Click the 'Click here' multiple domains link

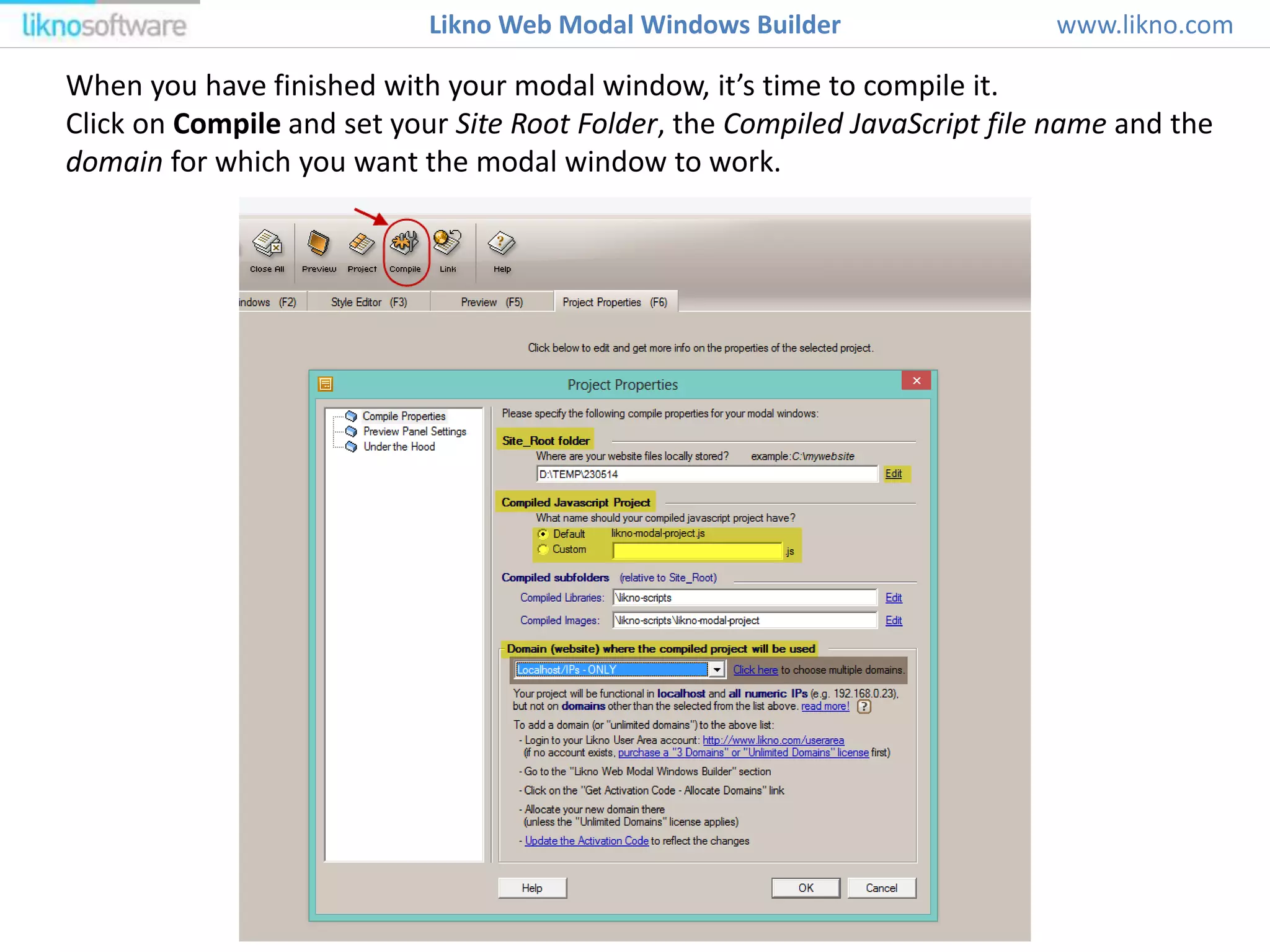coord(755,670)
